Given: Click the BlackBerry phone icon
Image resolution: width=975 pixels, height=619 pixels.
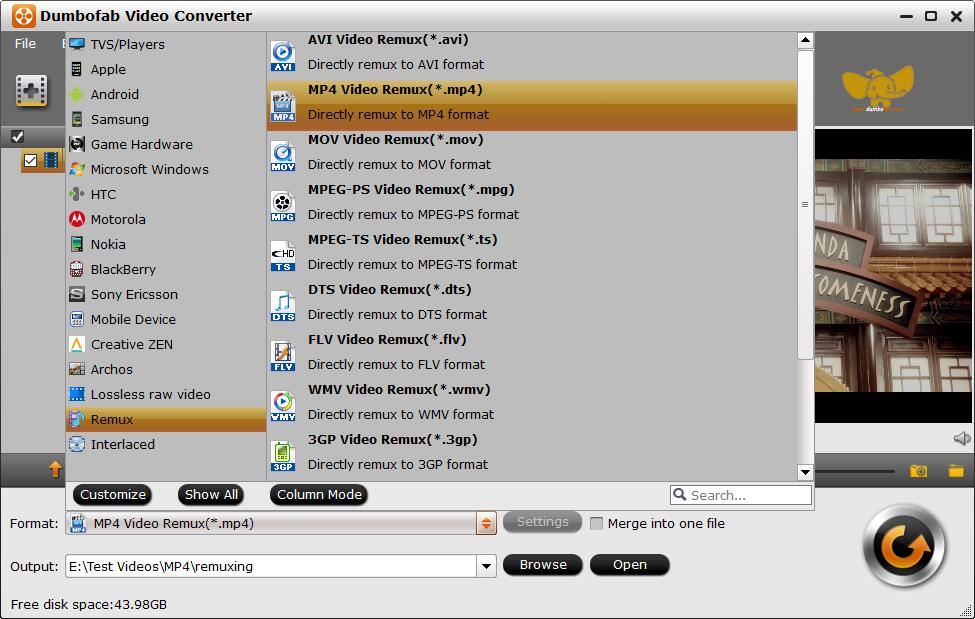Looking at the screenshot, I should pos(76,269).
